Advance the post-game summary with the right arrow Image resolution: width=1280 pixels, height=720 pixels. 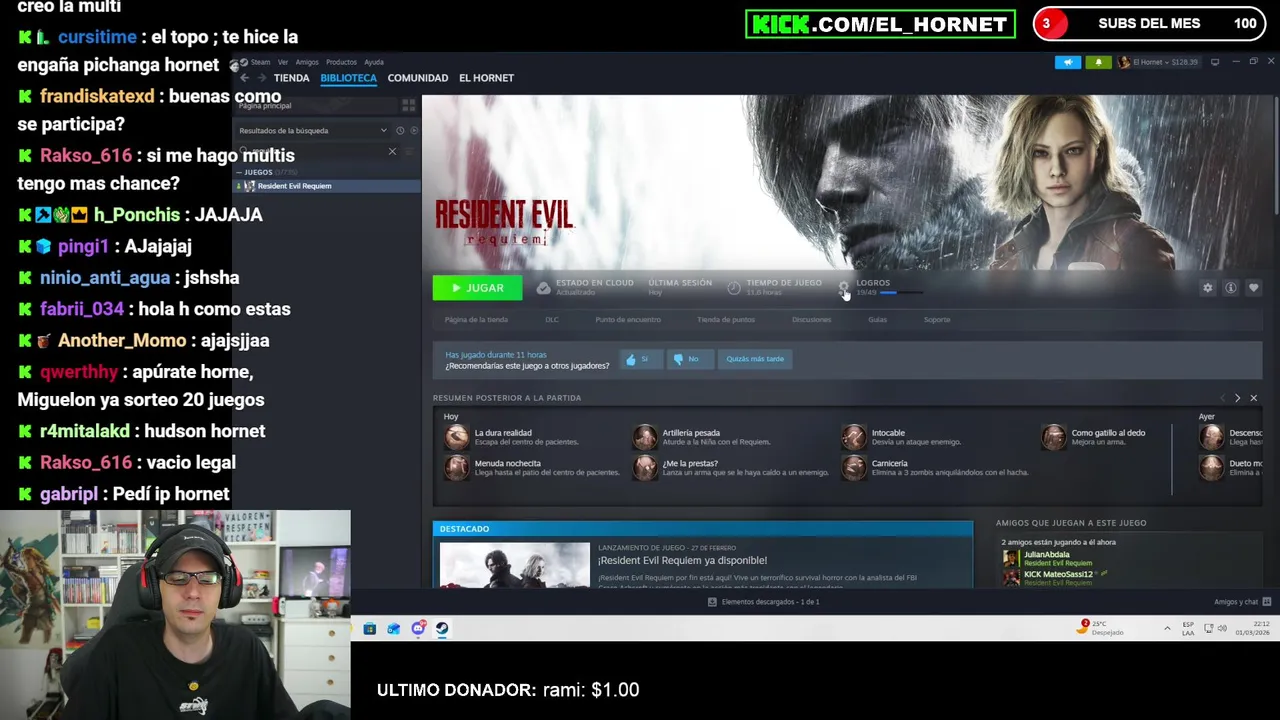point(1237,398)
